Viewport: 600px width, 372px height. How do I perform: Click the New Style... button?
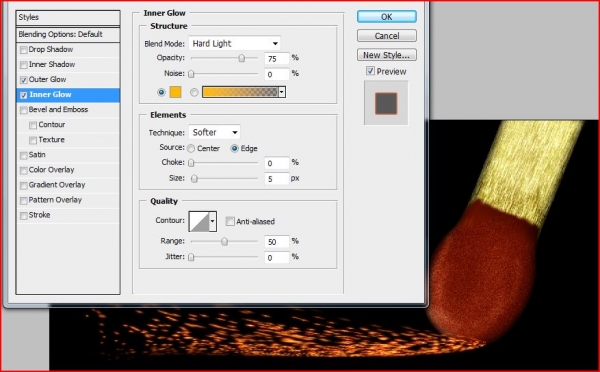pos(386,55)
